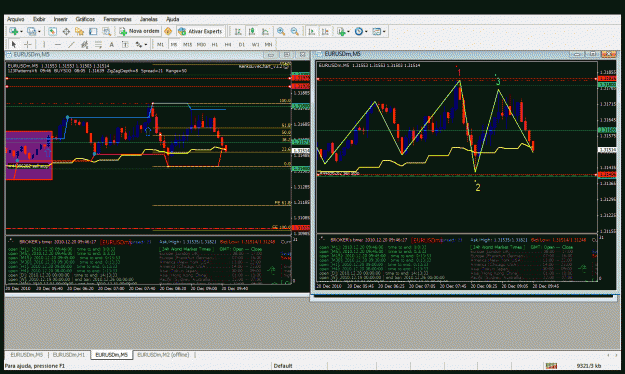Image resolution: width=625 pixels, height=374 pixels.
Task: Switch timeframe to M1
Action: pos(160,45)
